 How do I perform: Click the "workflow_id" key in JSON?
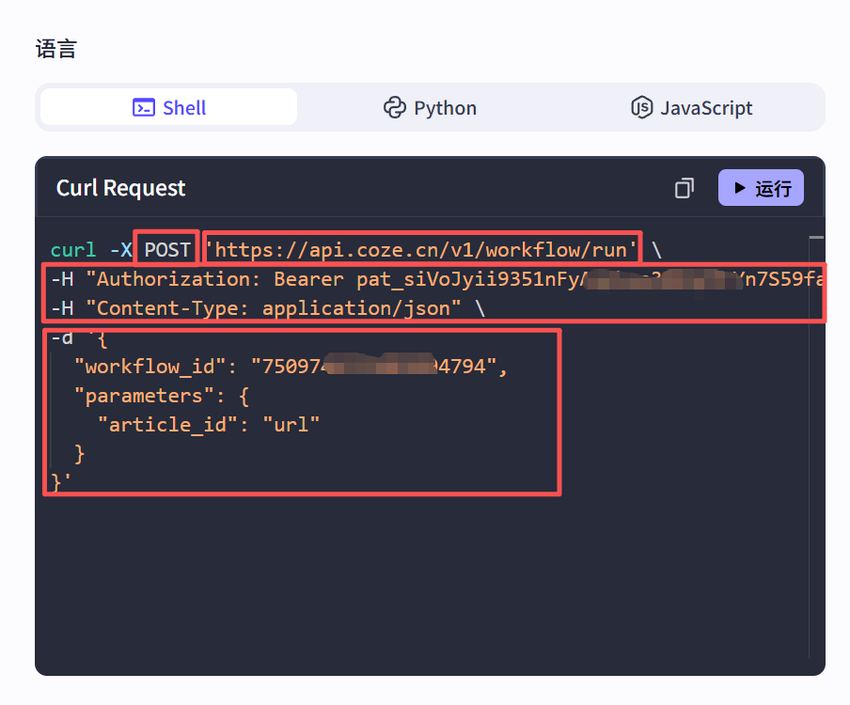pos(150,367)
